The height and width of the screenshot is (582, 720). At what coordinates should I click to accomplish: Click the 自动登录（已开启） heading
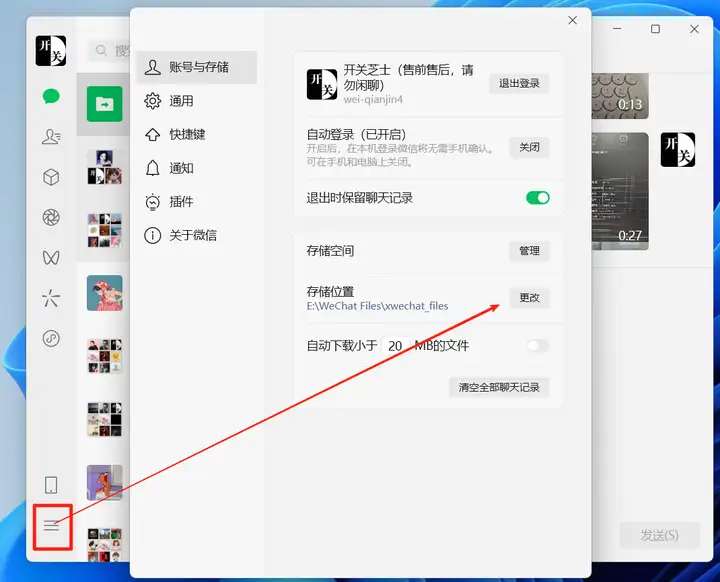(x=356, y=135)
